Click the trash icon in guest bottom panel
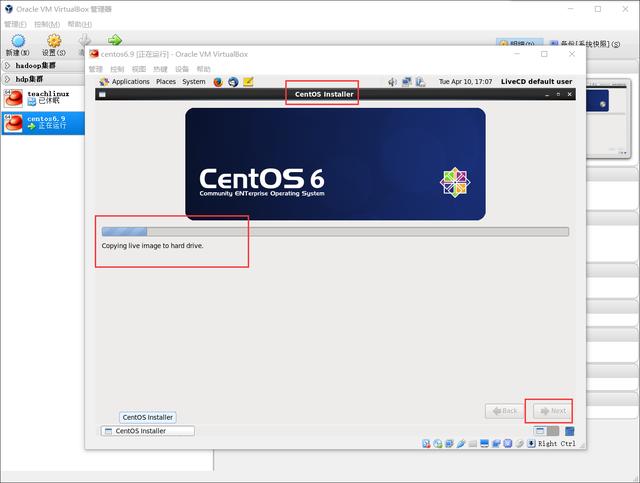The image size is (640, 483). [570, 431]
